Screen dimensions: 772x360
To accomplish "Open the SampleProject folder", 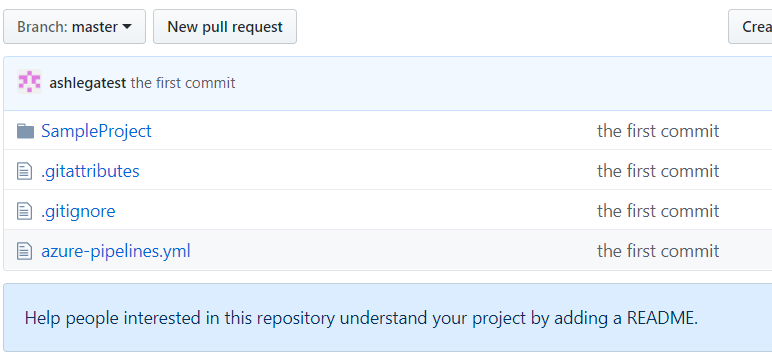I will tap(96, 131).
